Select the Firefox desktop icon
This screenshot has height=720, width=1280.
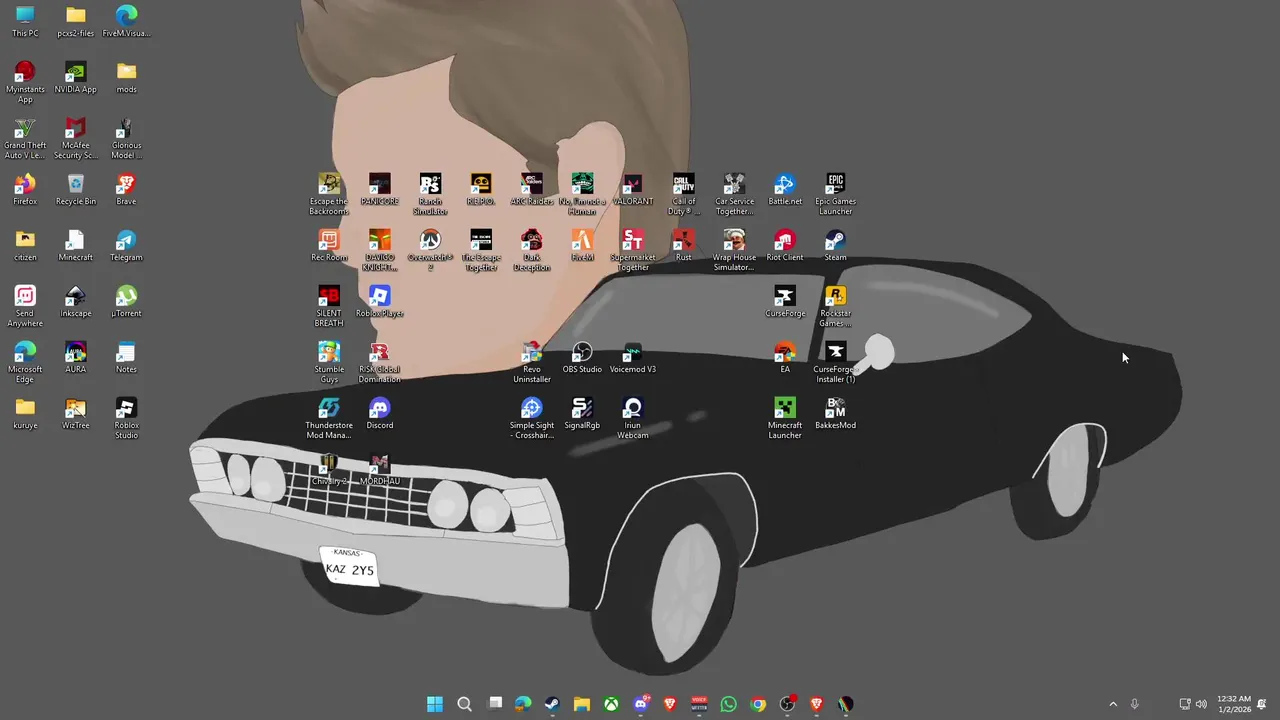click(x=25, y=189)
